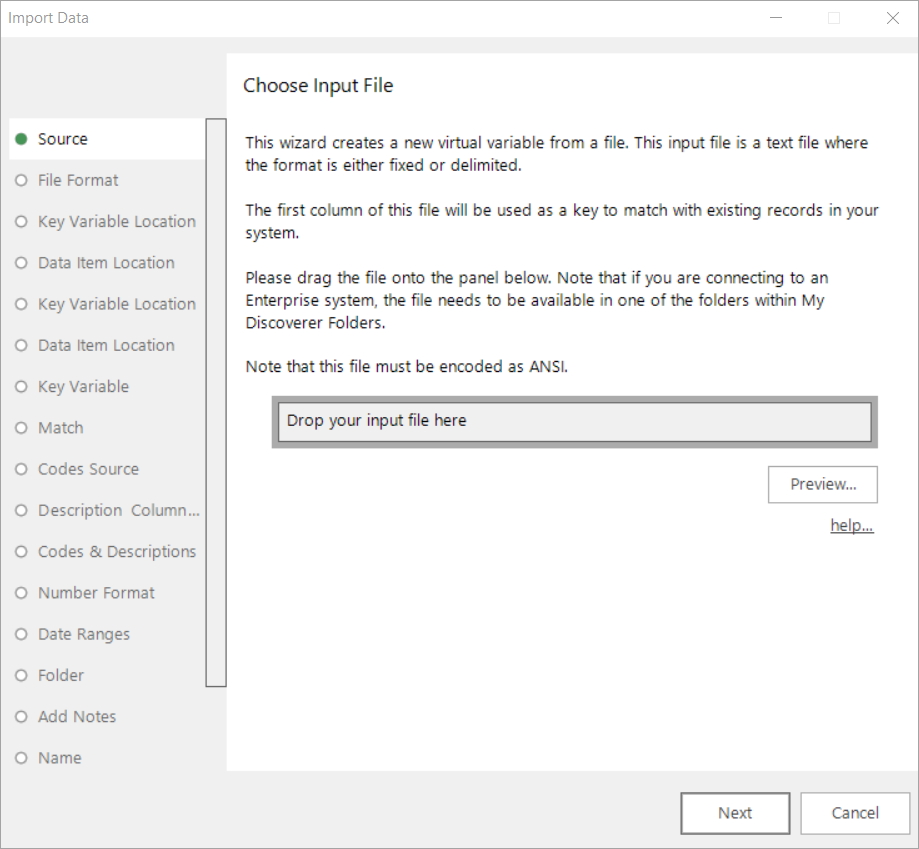Close the Import Data dialog window
Viewport: 919px width, 849px height.
tap(893, 18)
